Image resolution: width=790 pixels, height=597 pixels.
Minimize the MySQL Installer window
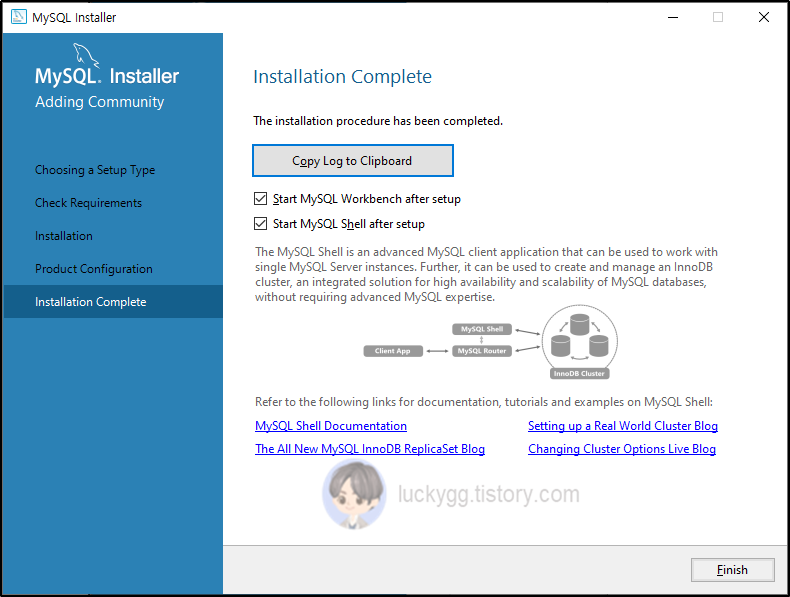click(673, 17)
